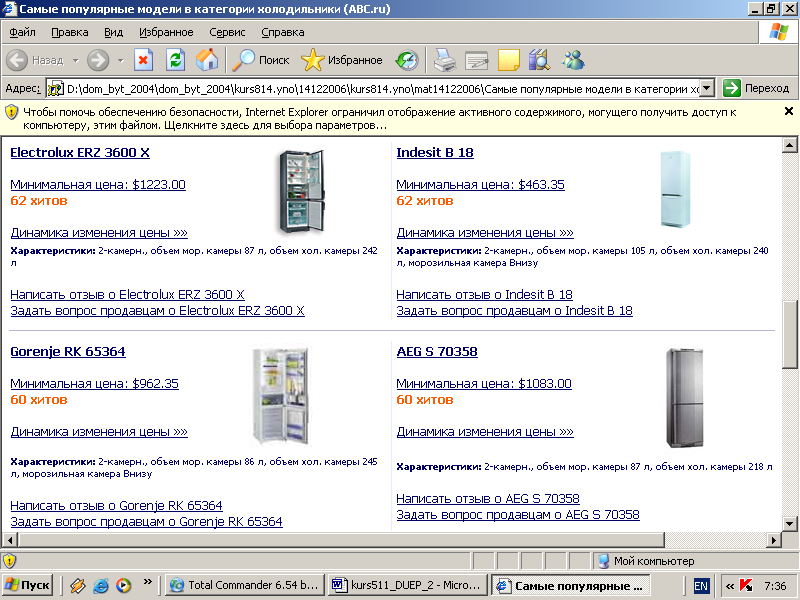Click the EN language indicator
Image resolution: width=800 pixels, height=600 pixels.
701,586
